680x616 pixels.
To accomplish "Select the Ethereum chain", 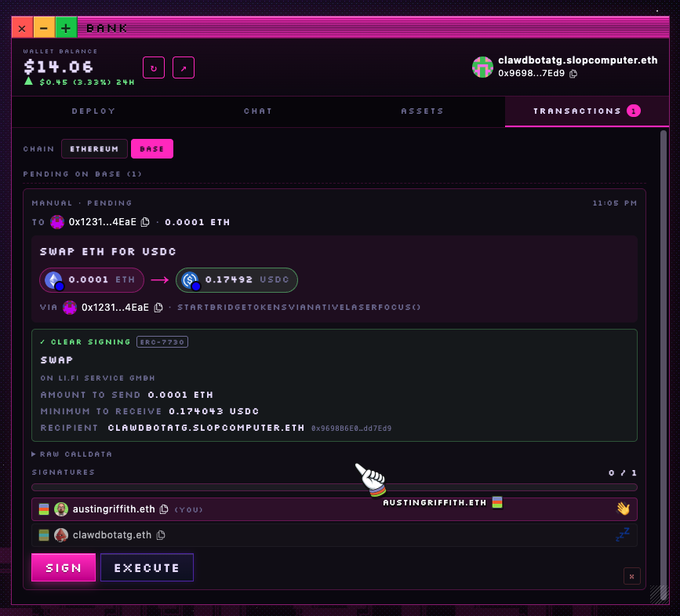I will (x=94, y=149).
